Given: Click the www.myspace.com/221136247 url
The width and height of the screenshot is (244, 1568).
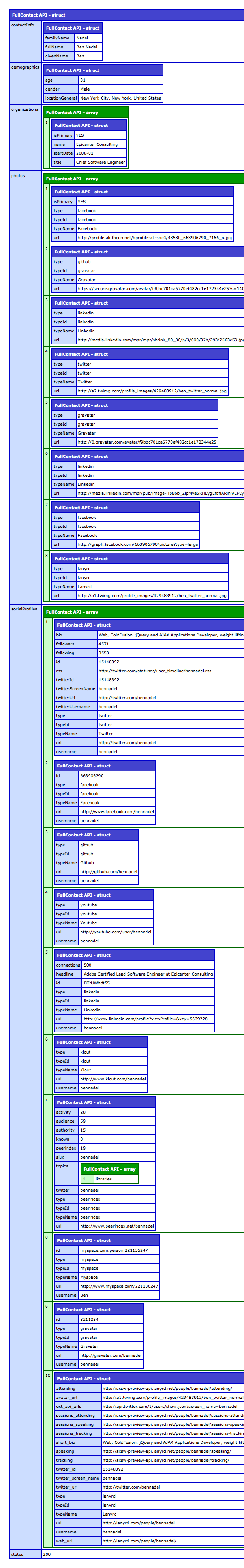Looking at the screenshot, I should (119, 1286).
